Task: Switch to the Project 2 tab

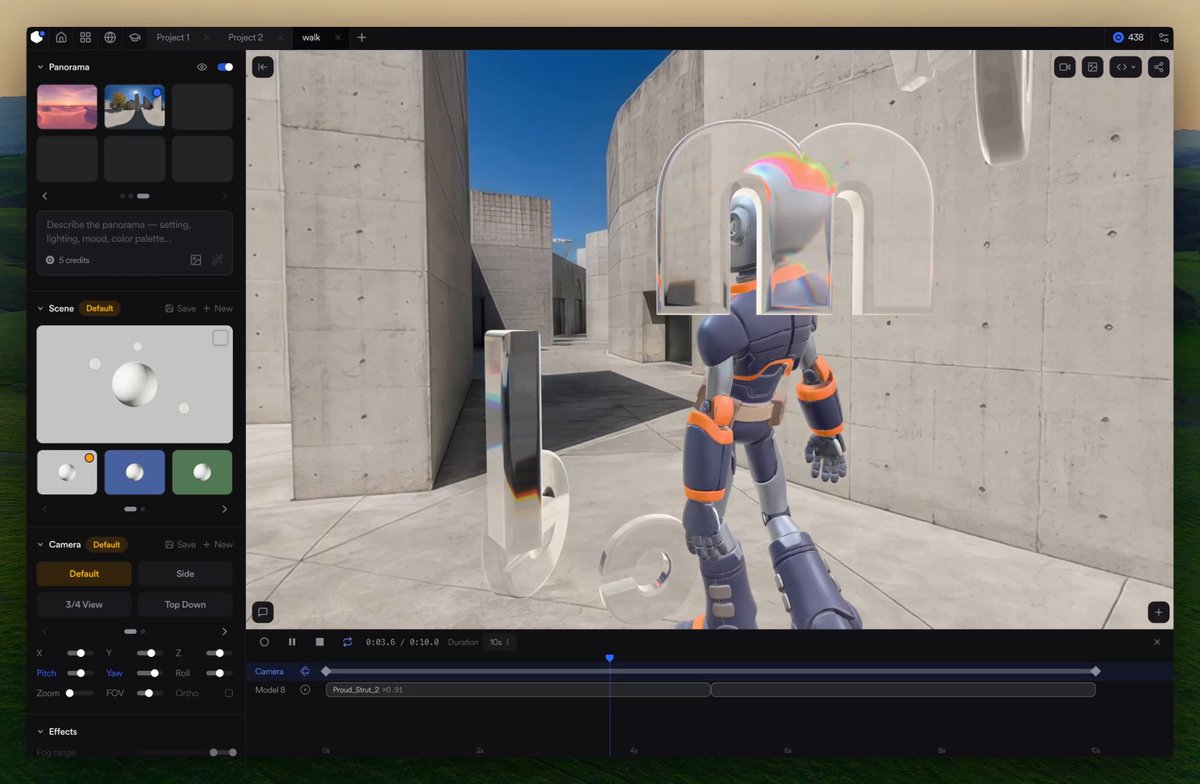Action: [x=245, y=37]
